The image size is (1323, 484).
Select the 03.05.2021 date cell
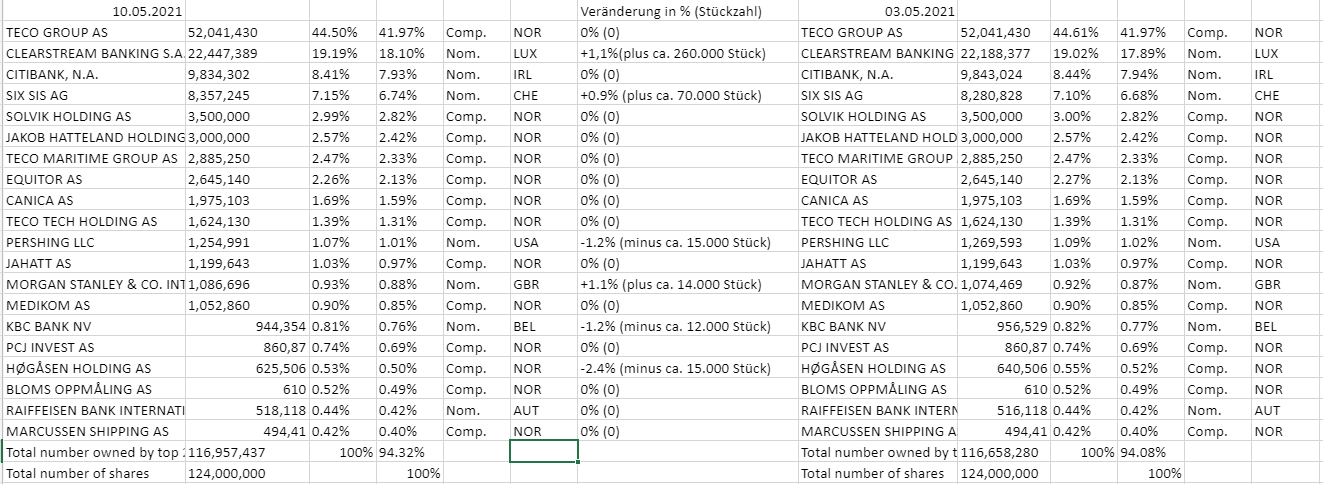[919, 12]
